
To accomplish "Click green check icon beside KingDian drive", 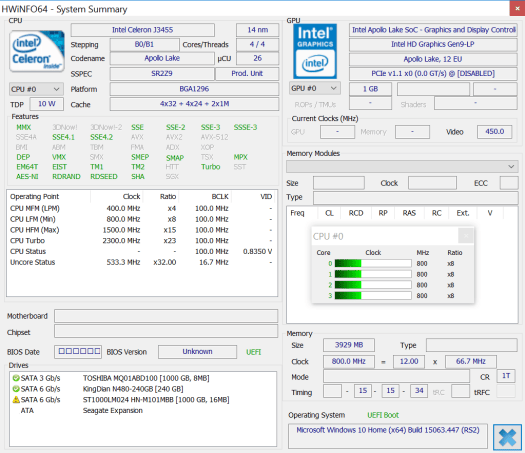I will pos(16,389).
